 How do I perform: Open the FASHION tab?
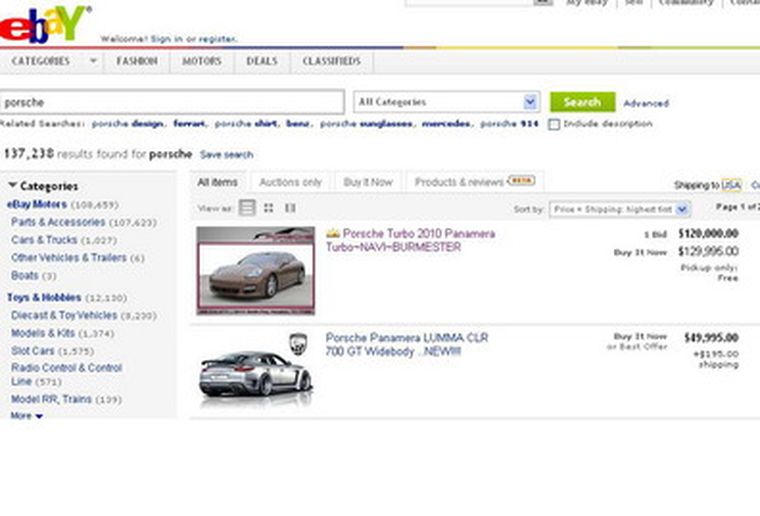click(x=137, y=61)
